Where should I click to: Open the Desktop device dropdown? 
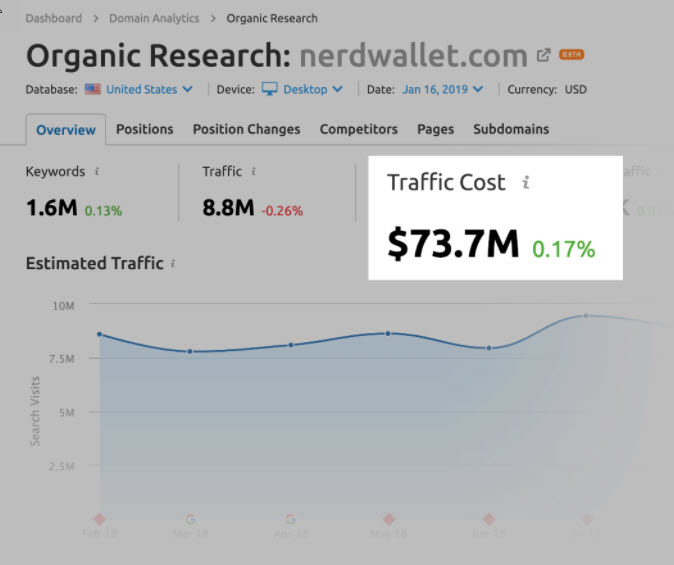coord(312,89)
